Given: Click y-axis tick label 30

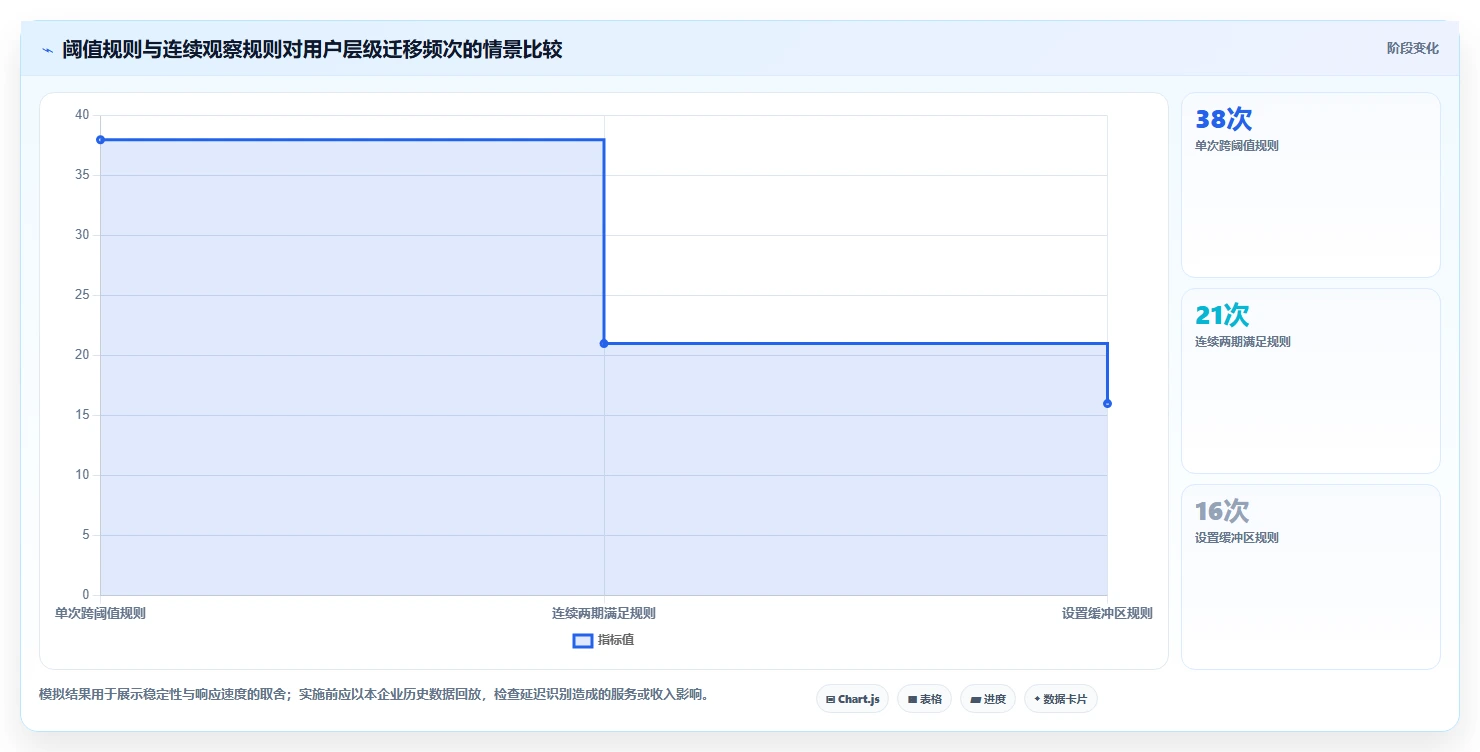Looking at the screenshot, I should tap(82, 235).
